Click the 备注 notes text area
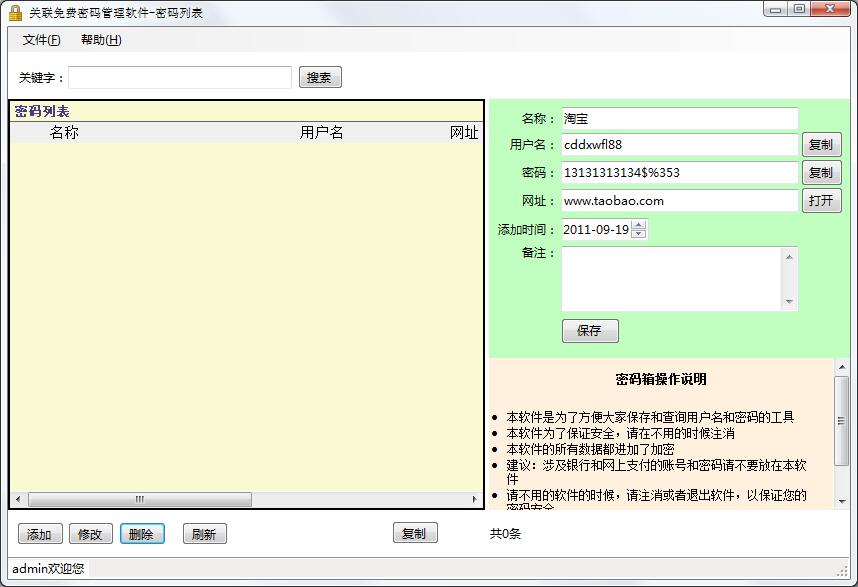 pyautogui.click(x=672, y=279)
